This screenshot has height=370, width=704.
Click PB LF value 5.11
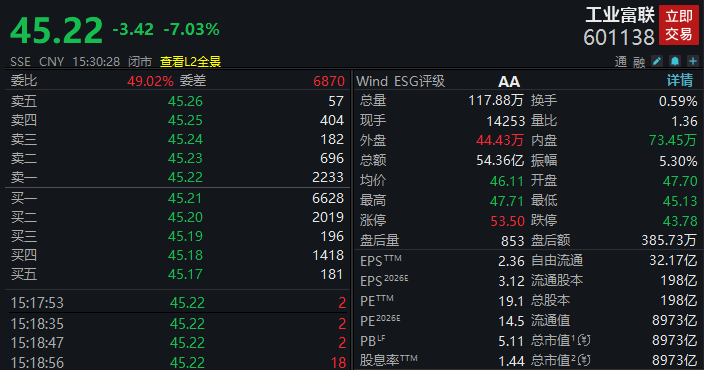tap(511, 341)
